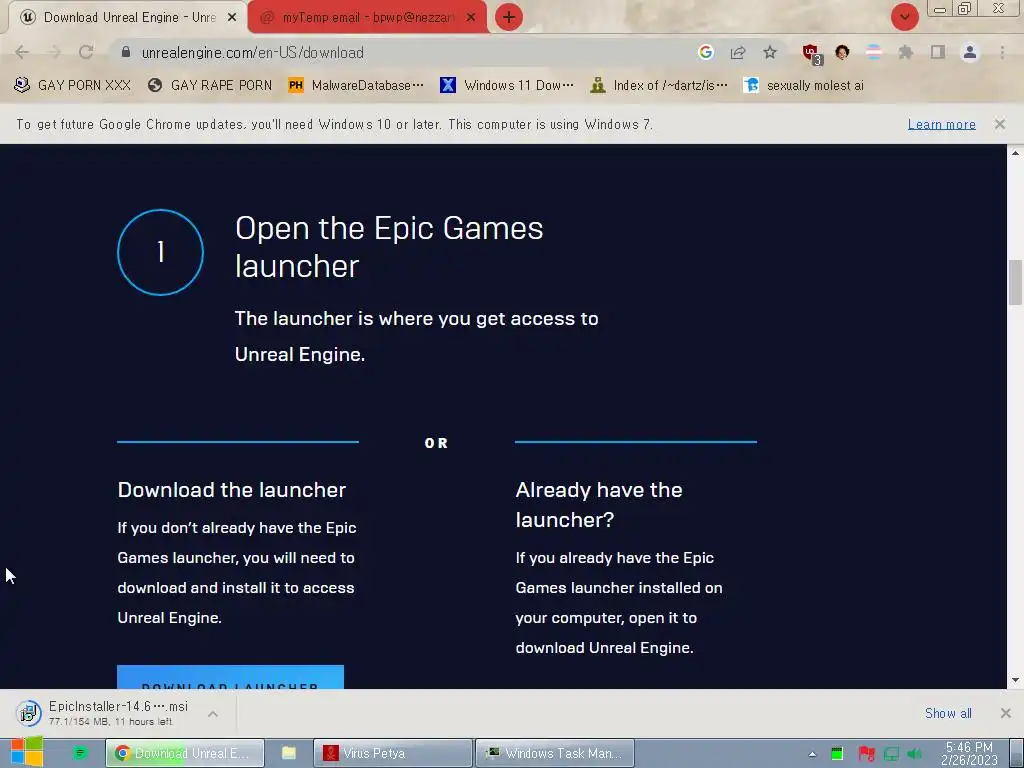The image size is (1024, 768).
Task: Expand the EpicInstaller download options chevron
Action: coord(213,714)
